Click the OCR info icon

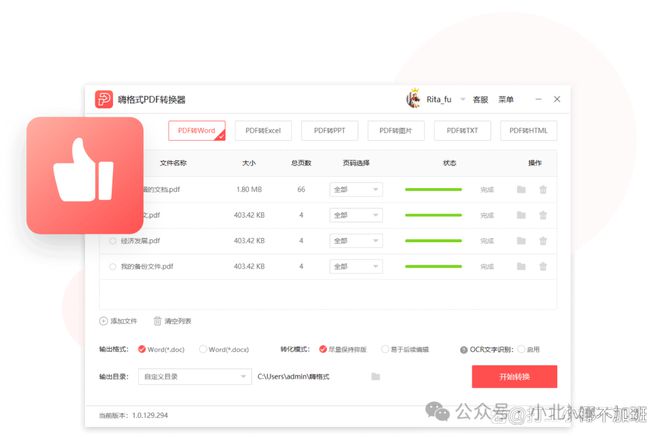tap(463, 350)
